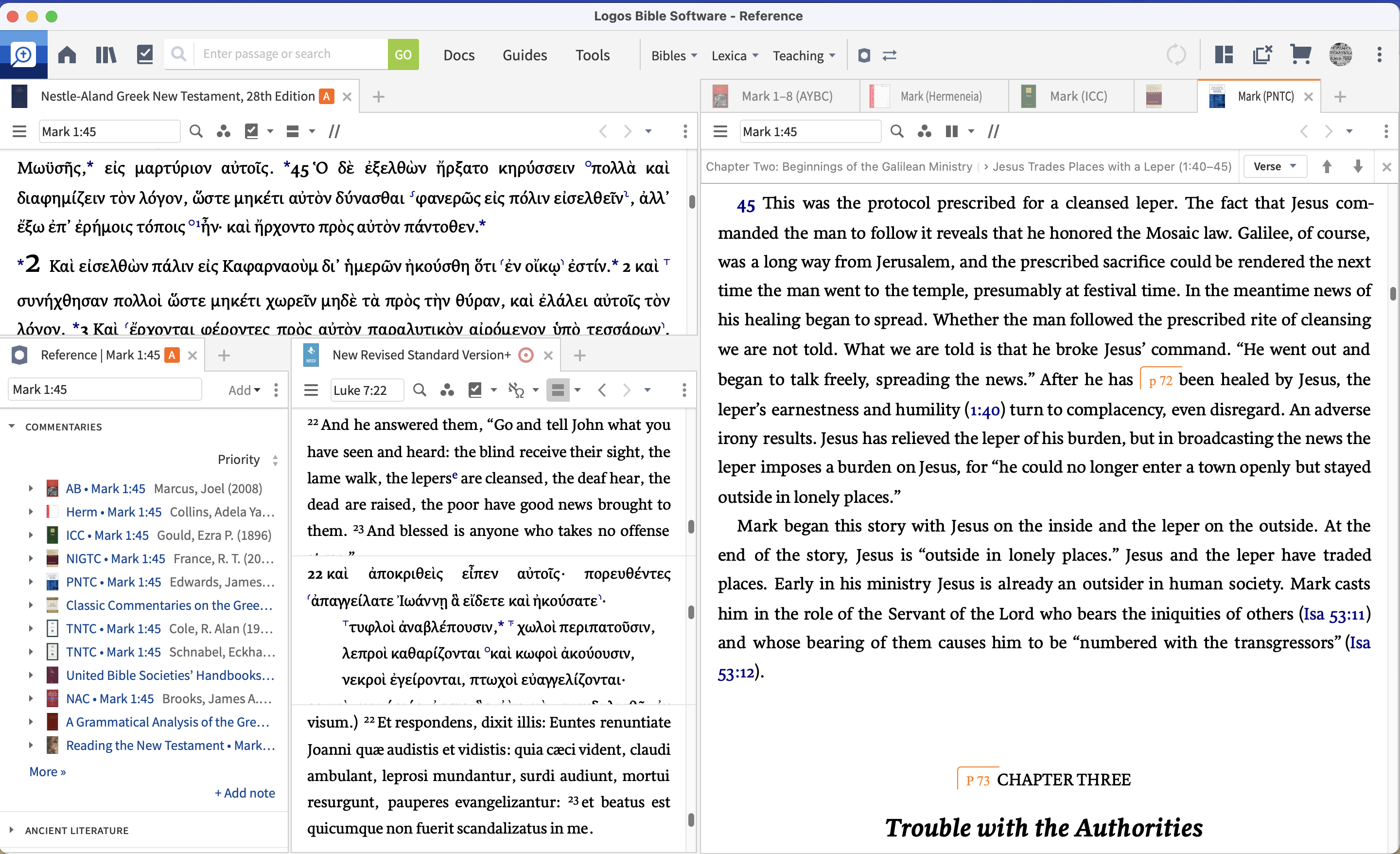Image resolution: width=1400 pixels, height=854 pixels.
Task: Open the Verse dropdown in the Mark commentary
Action: [x=1275, y=166]
